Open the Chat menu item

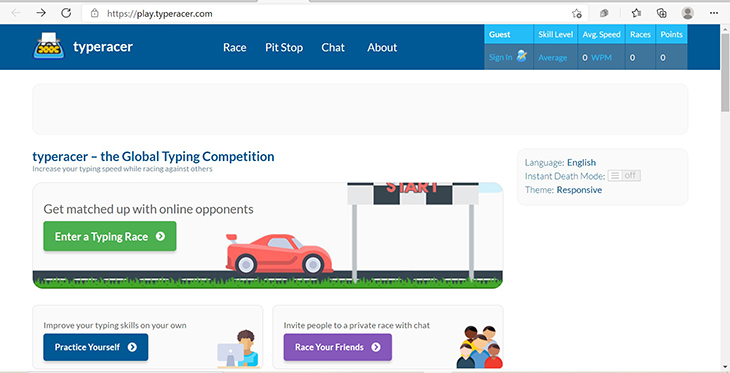pos(333,47)
